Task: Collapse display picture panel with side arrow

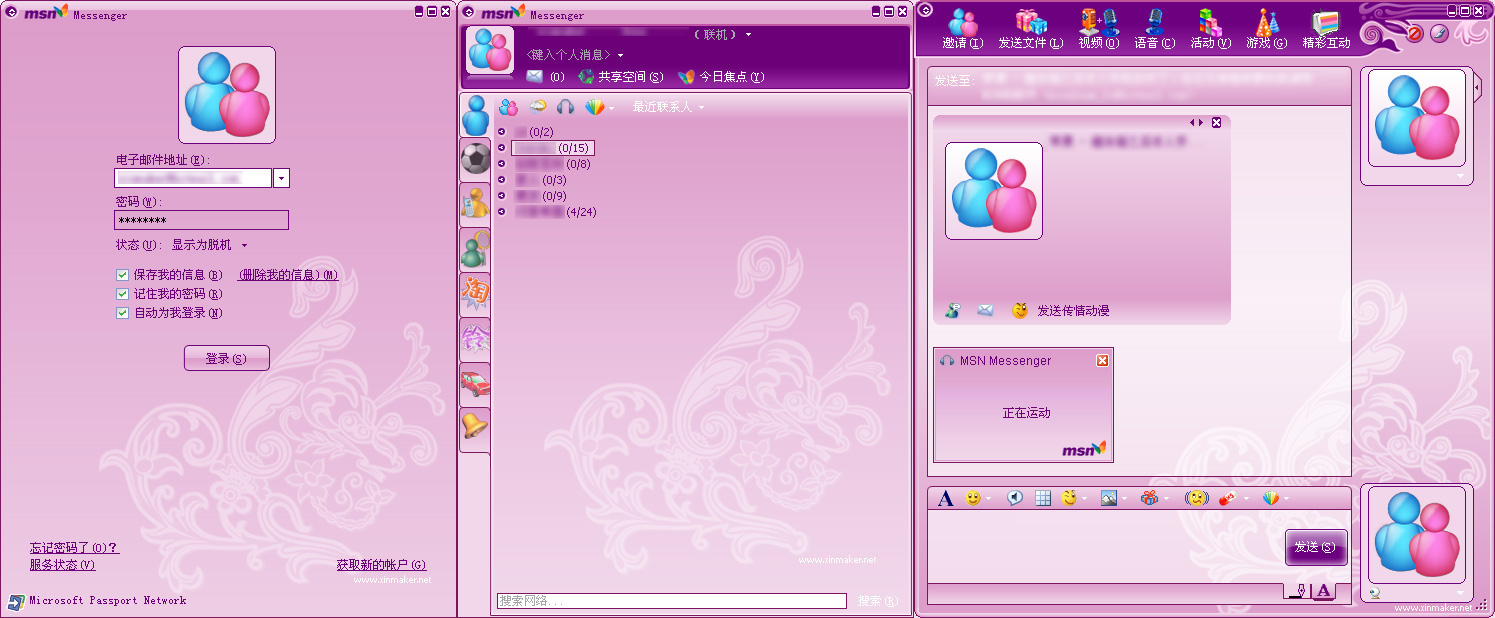Action: (1479, 88)
